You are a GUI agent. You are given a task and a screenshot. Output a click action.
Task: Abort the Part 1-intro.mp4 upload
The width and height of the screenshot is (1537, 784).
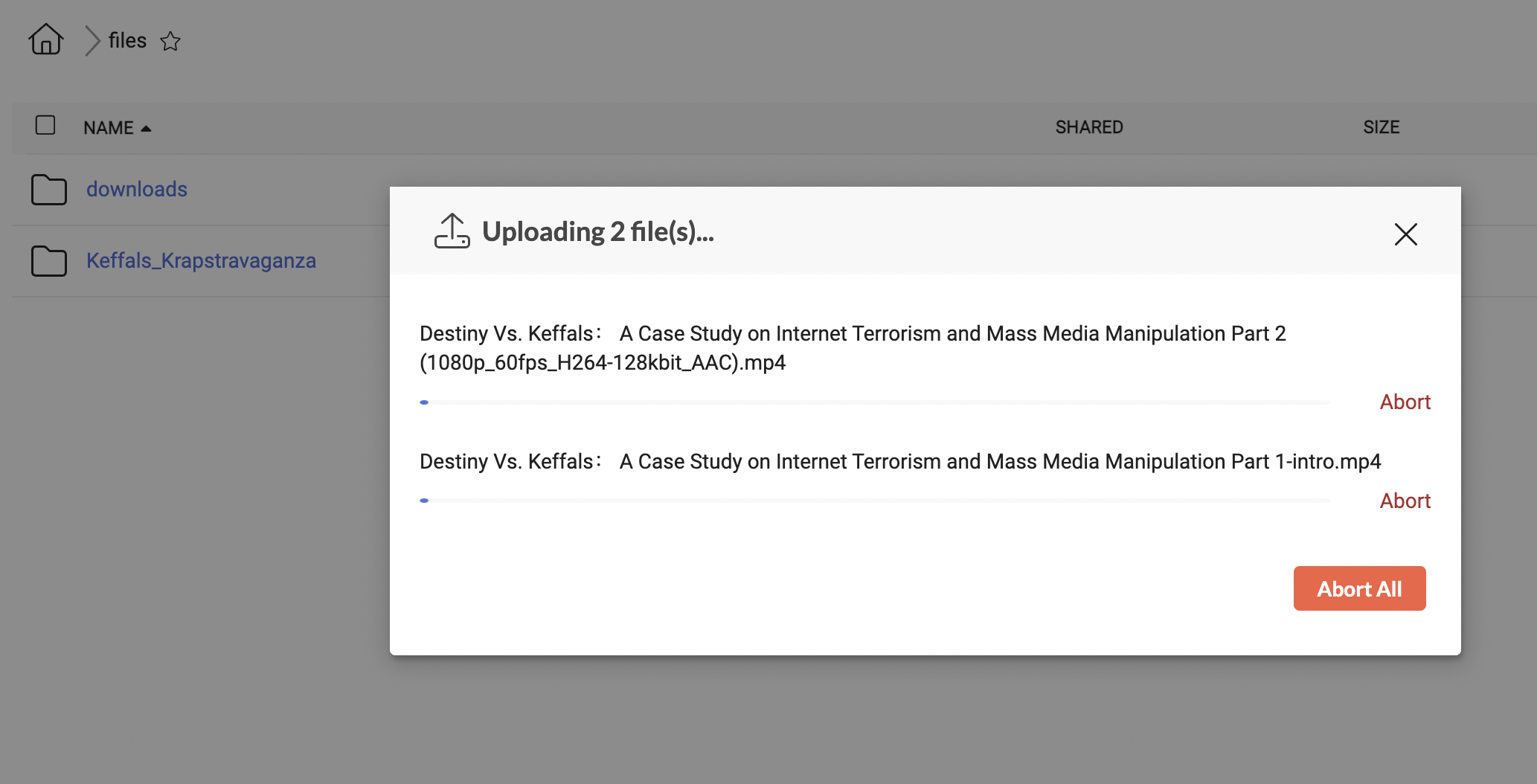tap(1405, 501)
